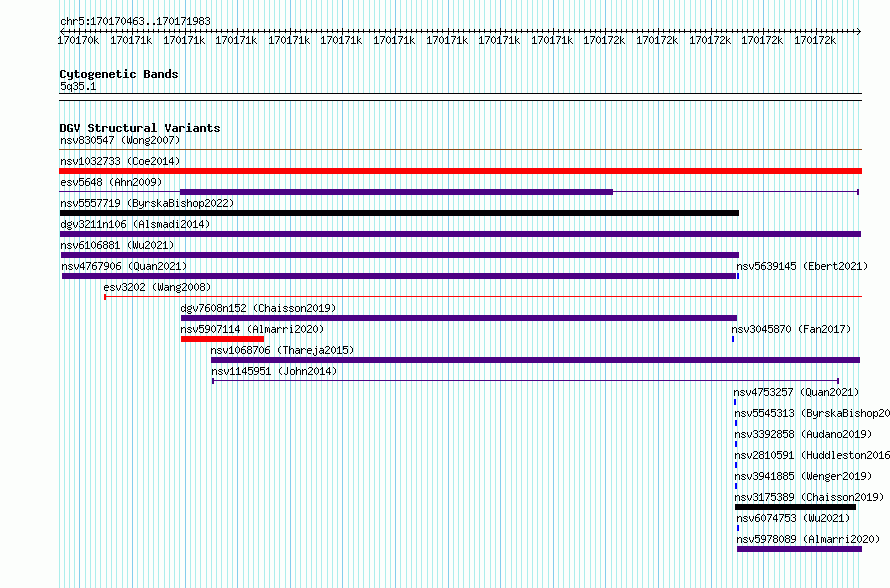Click the nsv6106881 purple bar

(399, 255)
